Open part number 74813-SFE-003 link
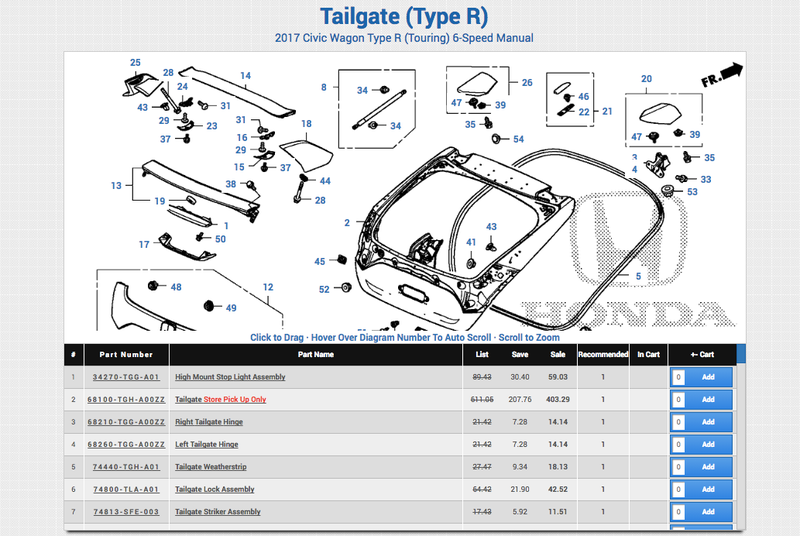The image size is (800, 536). click(x=126, y=512)
